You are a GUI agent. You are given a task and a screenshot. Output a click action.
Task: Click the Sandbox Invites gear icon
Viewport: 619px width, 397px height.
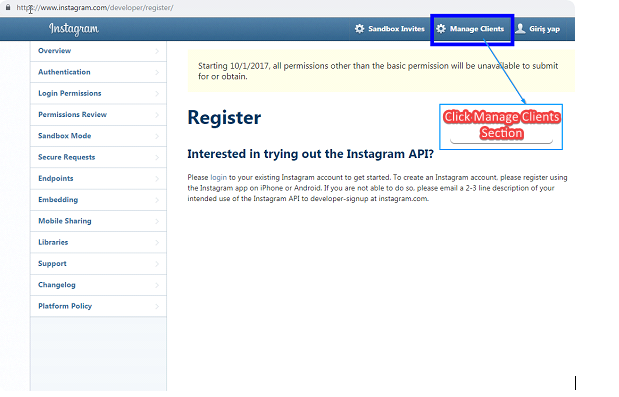(359, 29)
